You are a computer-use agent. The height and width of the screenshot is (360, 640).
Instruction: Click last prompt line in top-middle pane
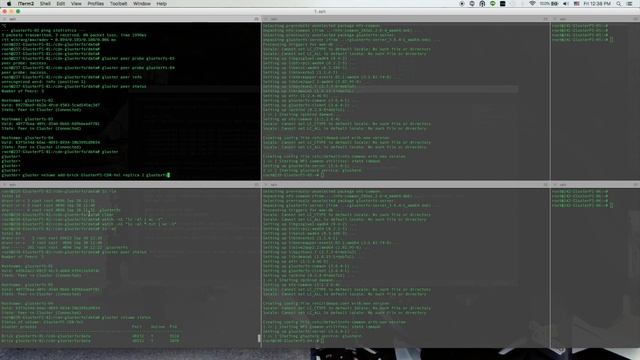pyautogui.click(x=293, y=175)
